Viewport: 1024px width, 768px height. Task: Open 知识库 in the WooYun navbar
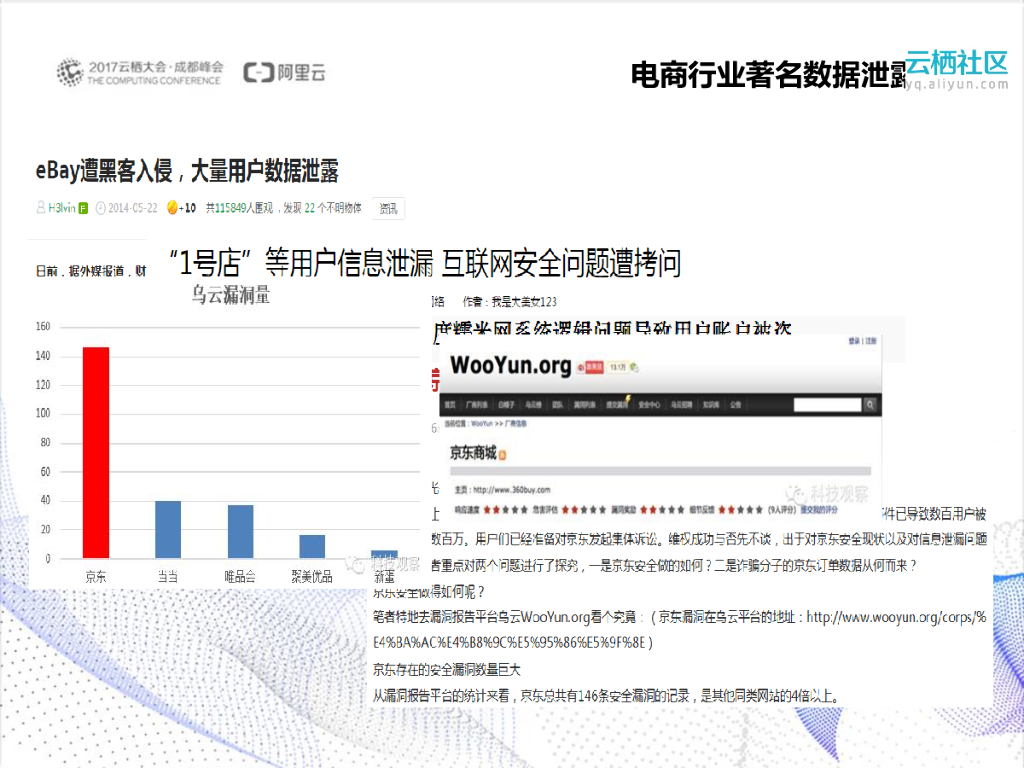coord(711,405)
